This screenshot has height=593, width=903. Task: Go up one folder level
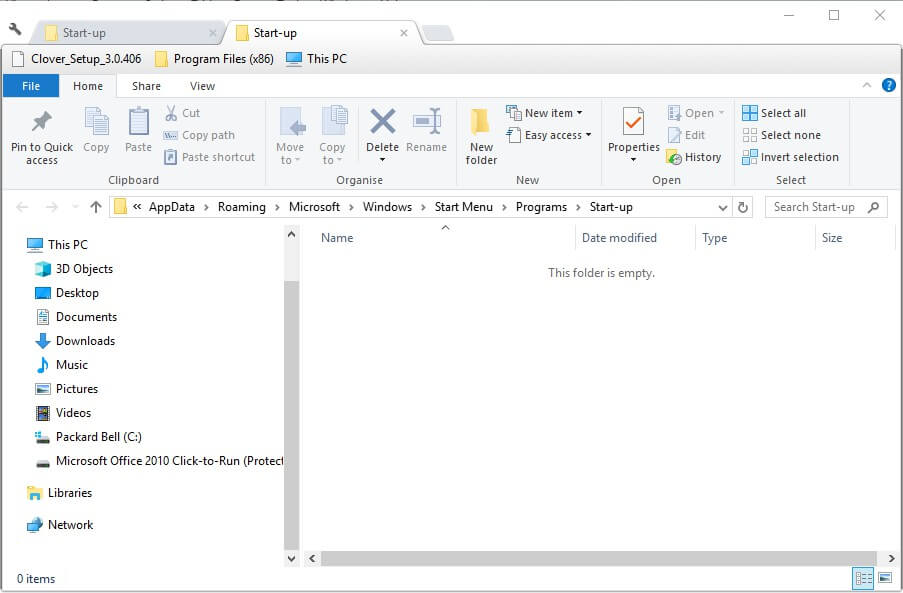click(x=96, y=207)
